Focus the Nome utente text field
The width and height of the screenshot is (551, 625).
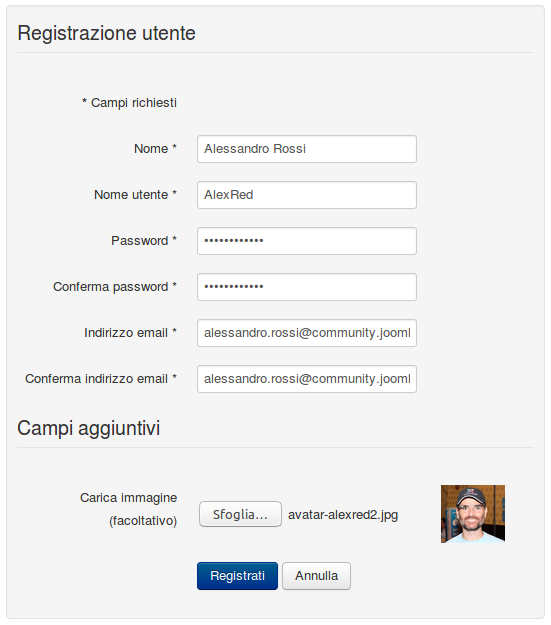tap(307, 195)
